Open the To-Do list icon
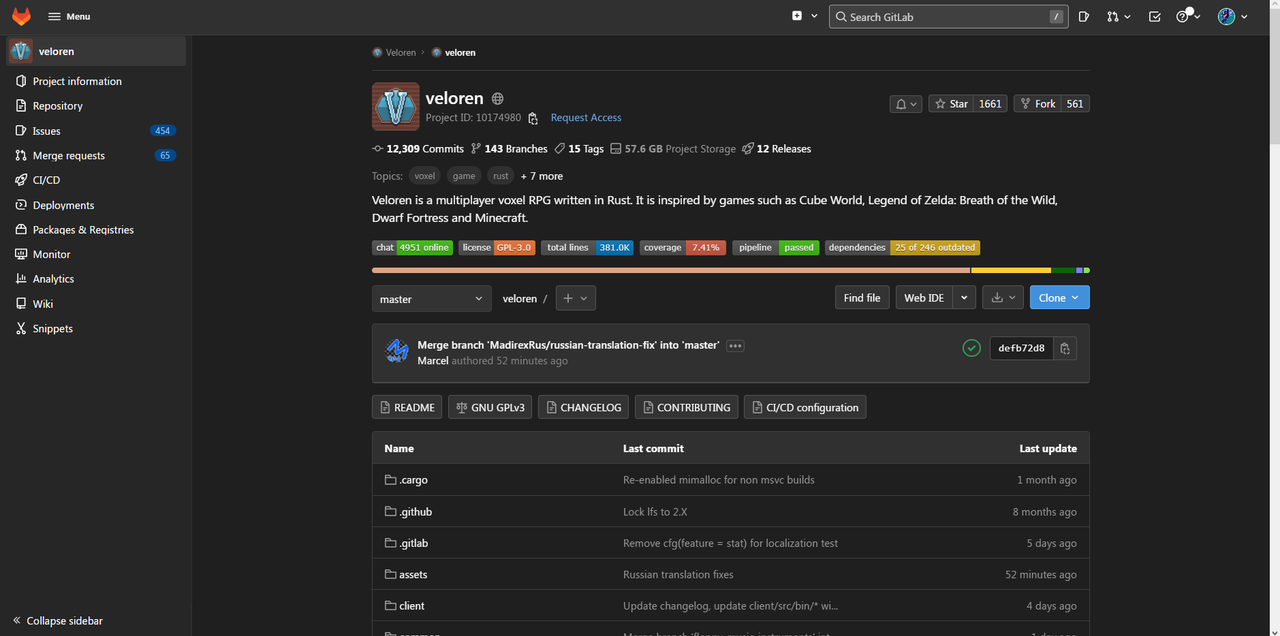The height and width of the screenshot is (636, 1280). click(1155, 16)
